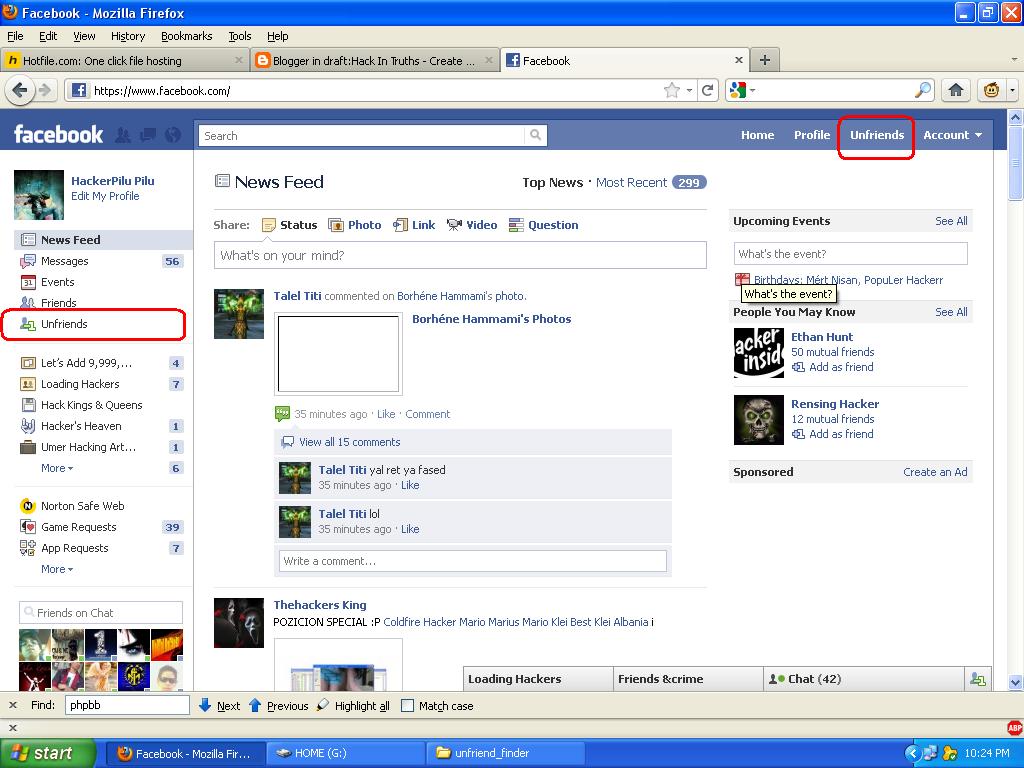Click Unfriends in the top navigation
The height and width of the screenshot is (768, 1024).
pyautogui.click(x=876, y=135)
